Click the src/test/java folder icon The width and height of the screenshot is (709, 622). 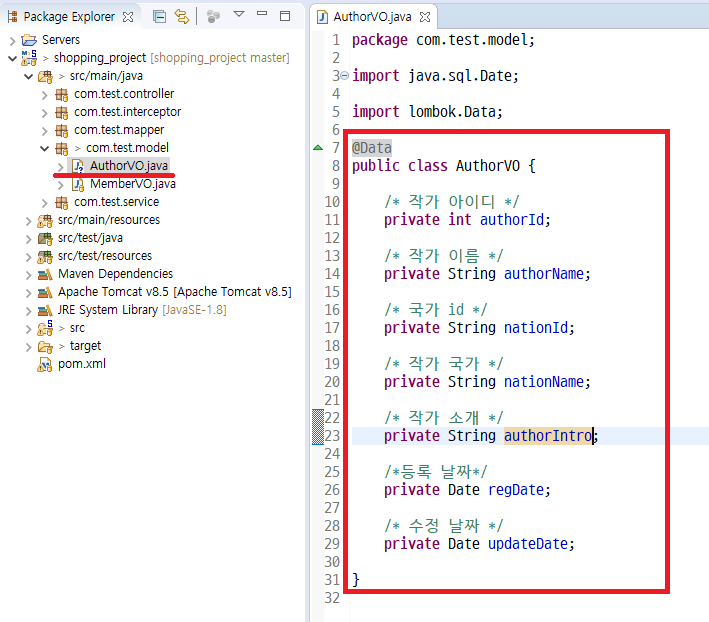tap(45, 238)
